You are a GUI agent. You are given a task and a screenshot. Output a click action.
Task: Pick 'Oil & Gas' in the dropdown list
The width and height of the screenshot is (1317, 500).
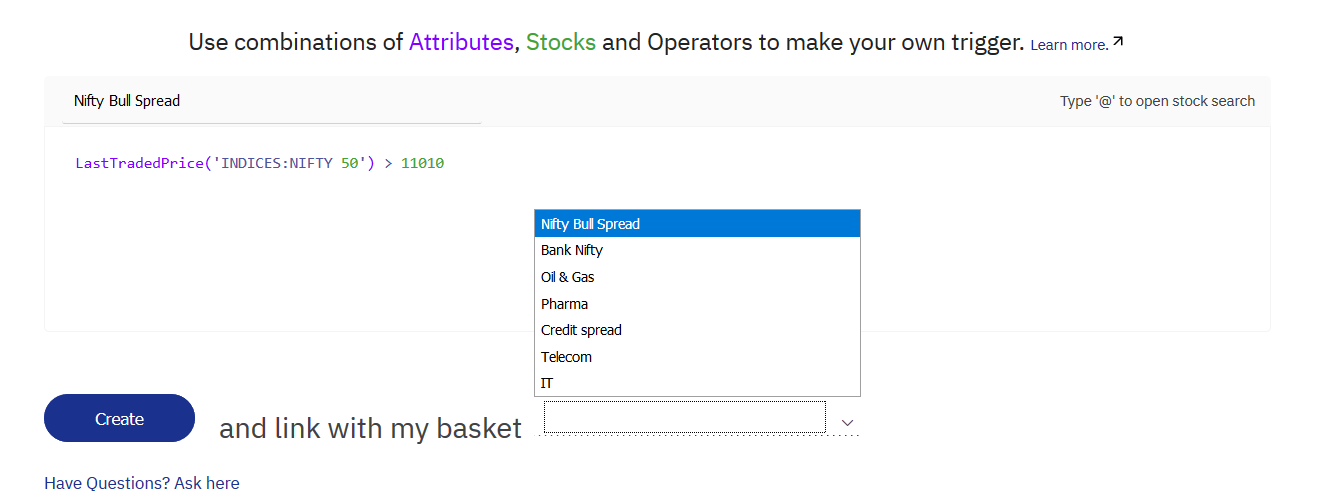point(697,277)
